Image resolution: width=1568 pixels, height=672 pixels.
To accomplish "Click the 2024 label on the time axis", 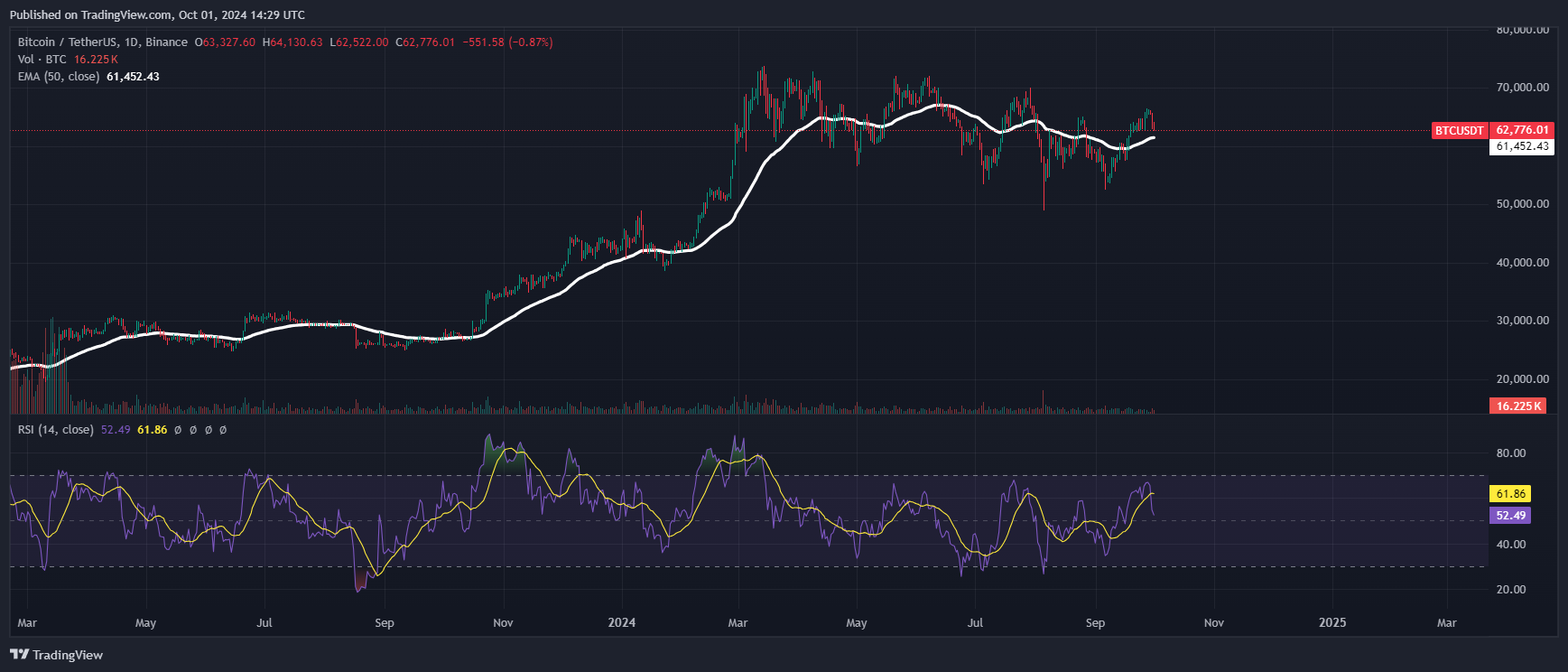I will pyautogui.click(x=622, y=622).
